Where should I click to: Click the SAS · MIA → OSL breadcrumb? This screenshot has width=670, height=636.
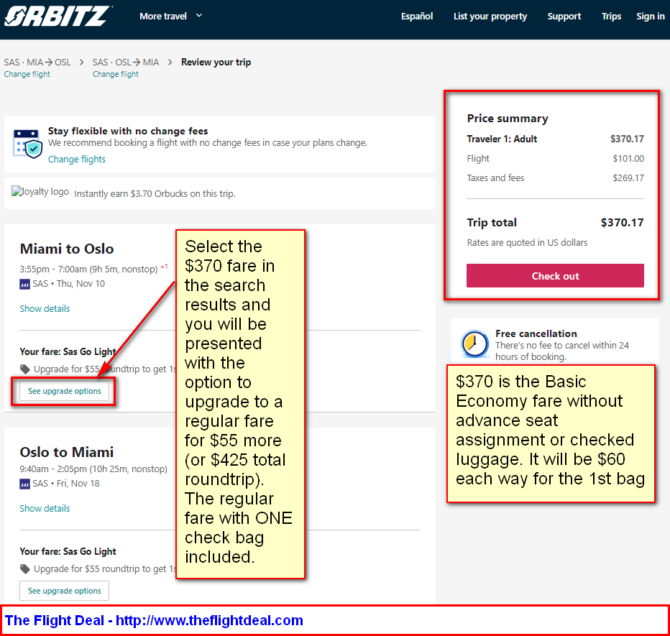coord(37,62)
